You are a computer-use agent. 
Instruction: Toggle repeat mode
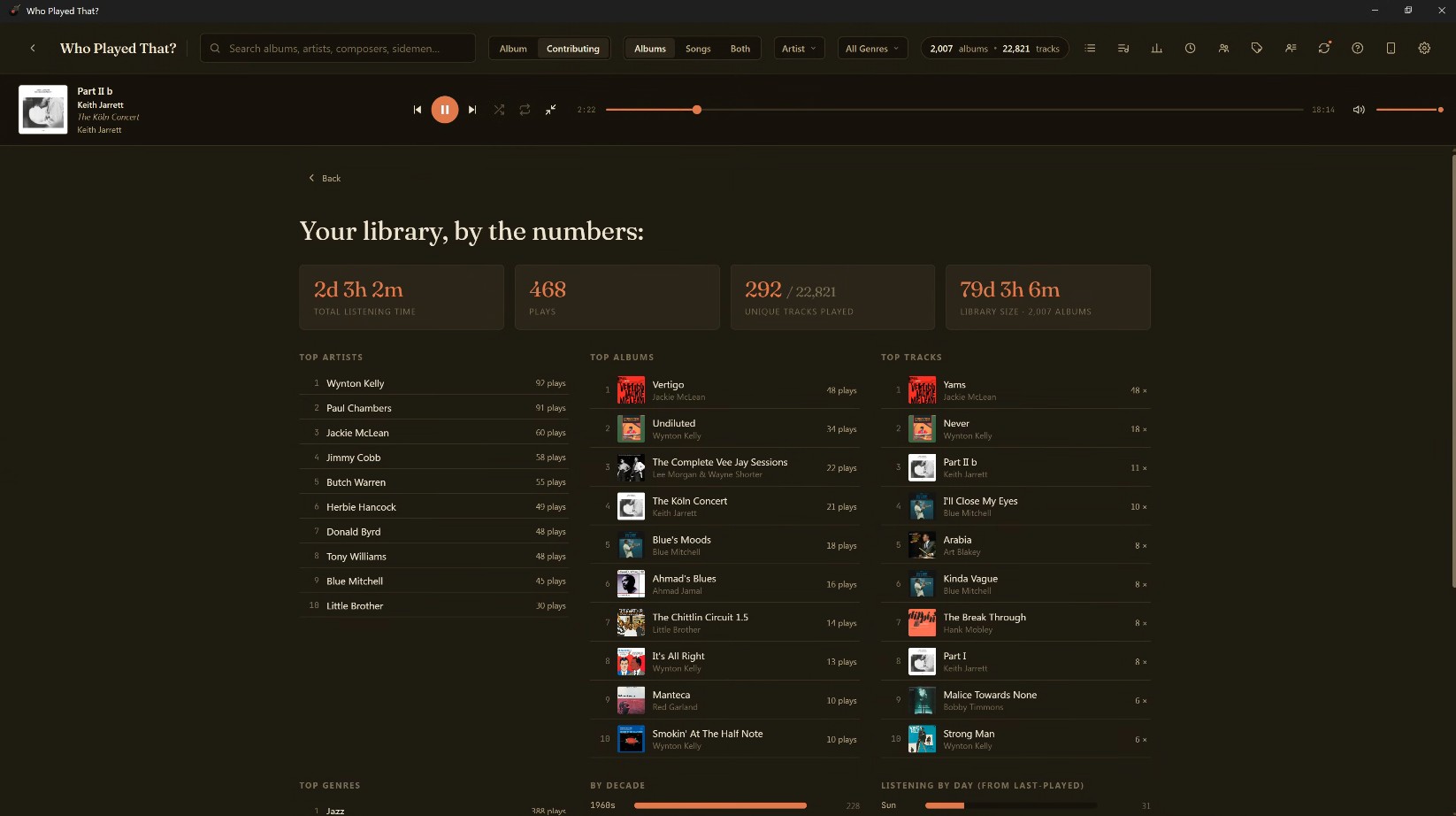[x=525, y=110]
